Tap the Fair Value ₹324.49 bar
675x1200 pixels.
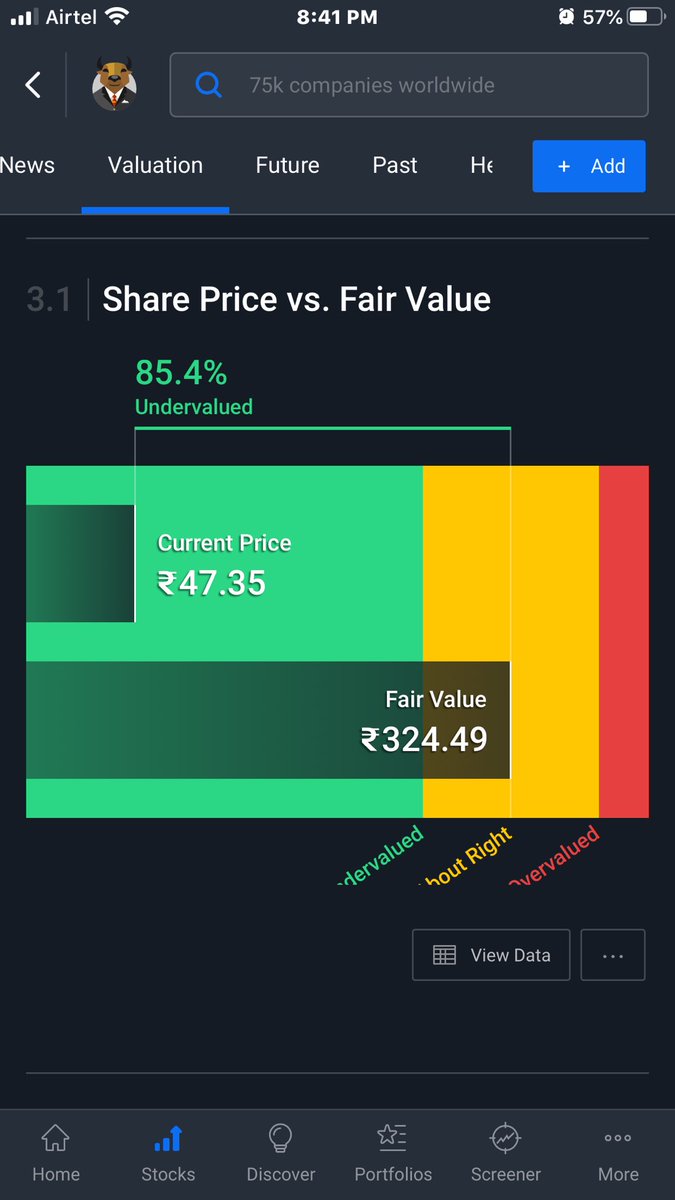pos(268,720)
